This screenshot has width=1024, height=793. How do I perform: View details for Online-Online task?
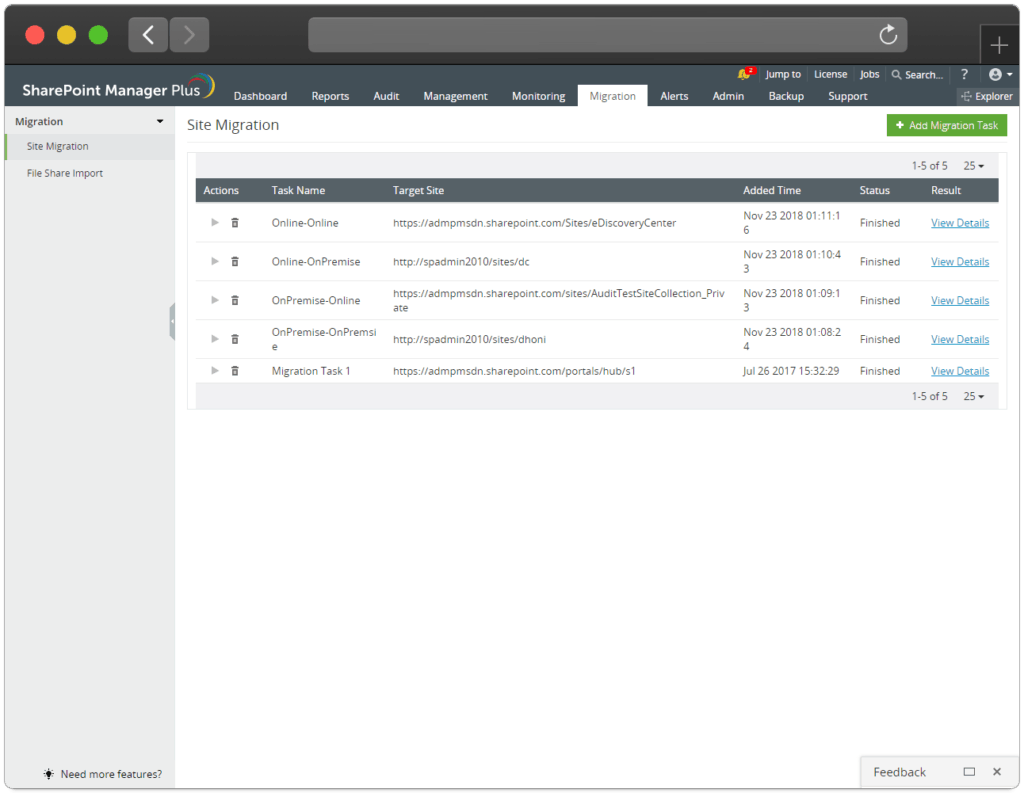[960, 223]
